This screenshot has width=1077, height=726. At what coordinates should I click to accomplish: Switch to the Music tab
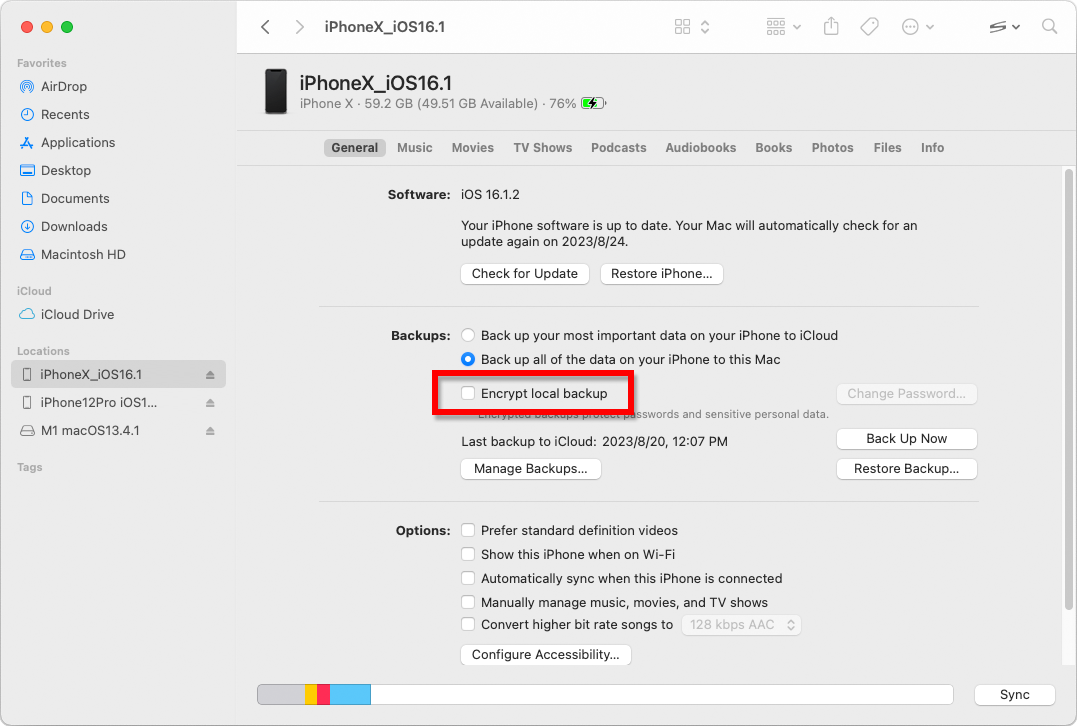point(414,148)
